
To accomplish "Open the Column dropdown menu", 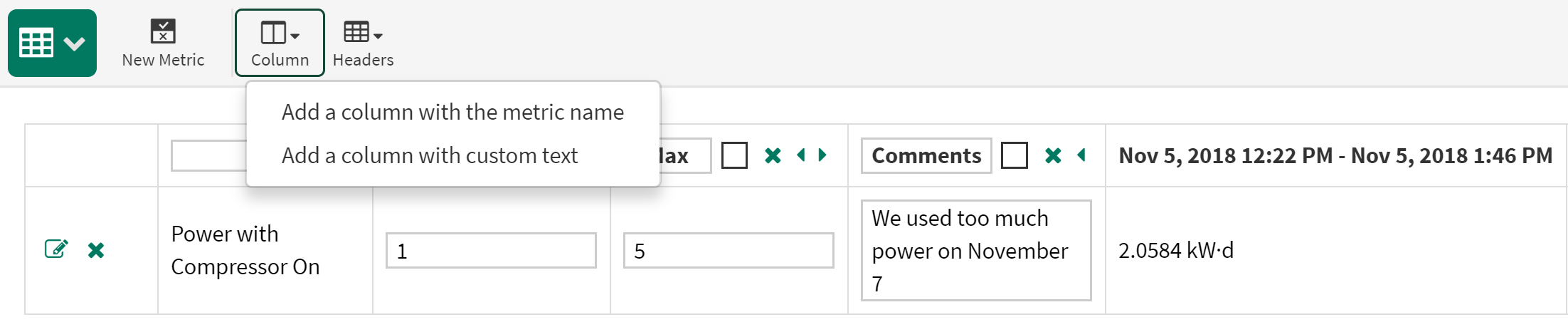I will tap(280, 43).
